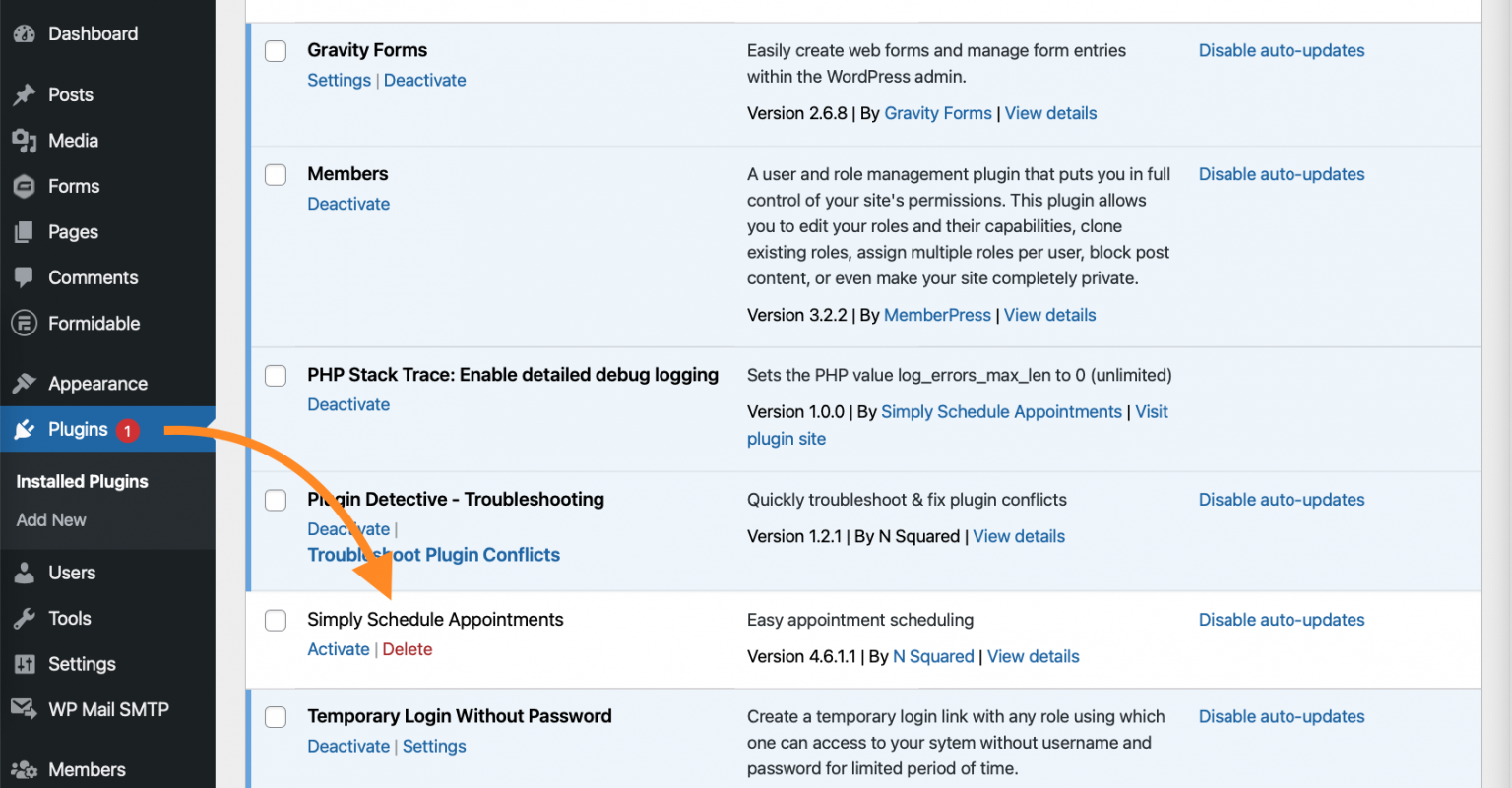Screen dimensions: 1512x788
Task: Open Appearance via the paintbrush icon
Action: pos(25,383)
